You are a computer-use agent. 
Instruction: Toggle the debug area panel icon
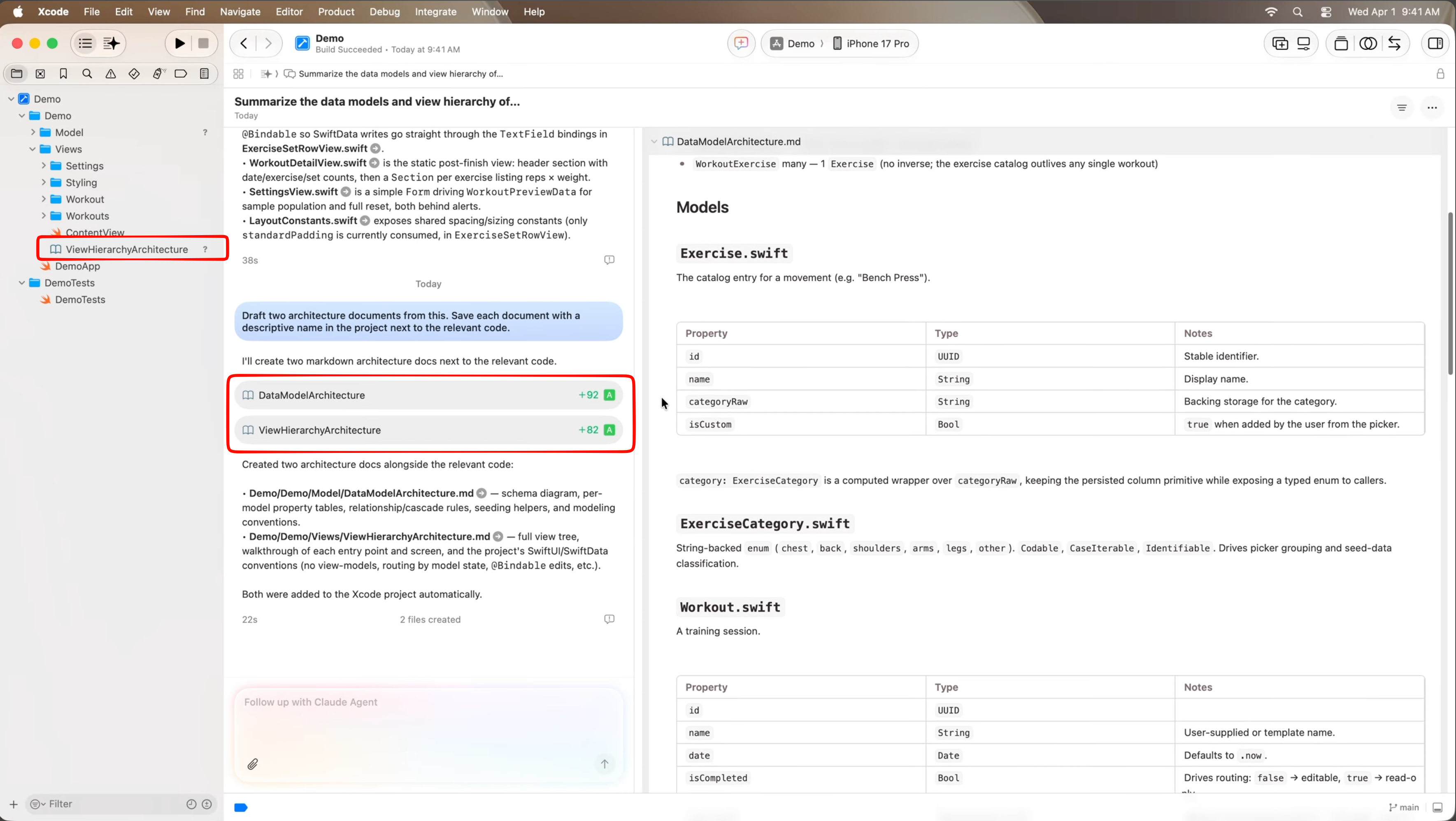[x=1437, y=807]
